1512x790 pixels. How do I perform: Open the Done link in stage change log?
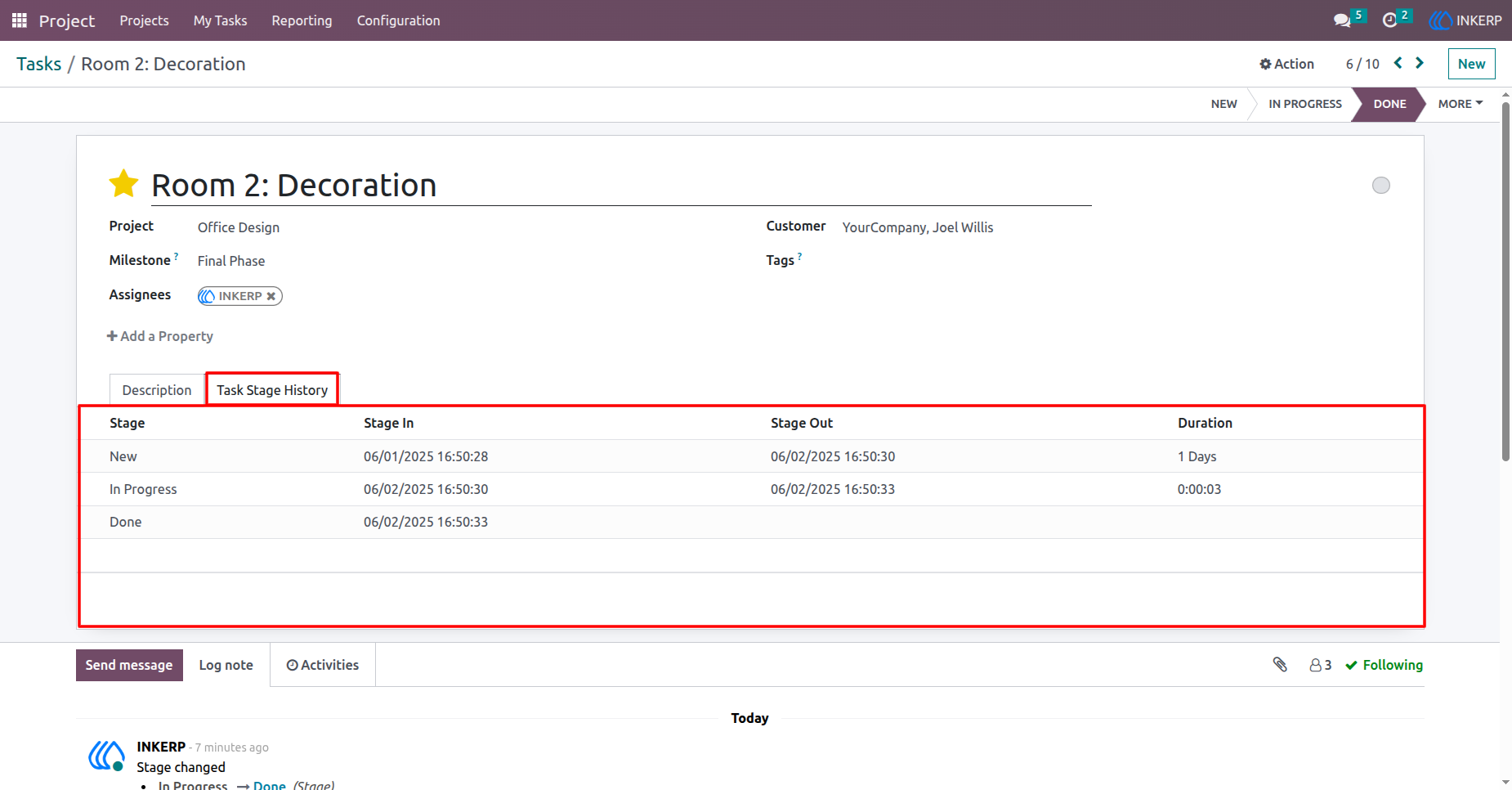tap(269, 785)
